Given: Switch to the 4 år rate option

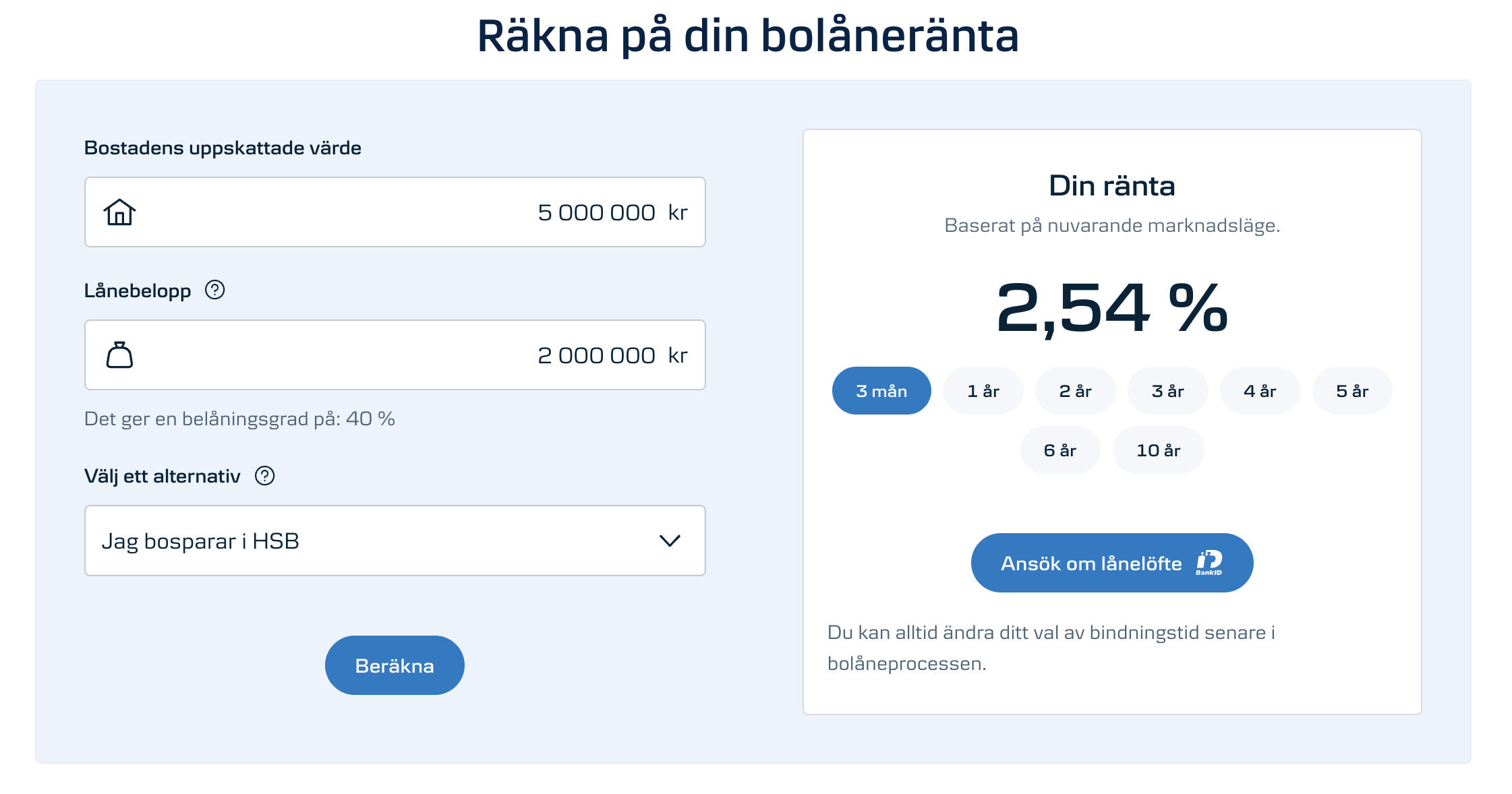Looking at the screenshot, I should pyautogui.click(x=1260, y=391).
